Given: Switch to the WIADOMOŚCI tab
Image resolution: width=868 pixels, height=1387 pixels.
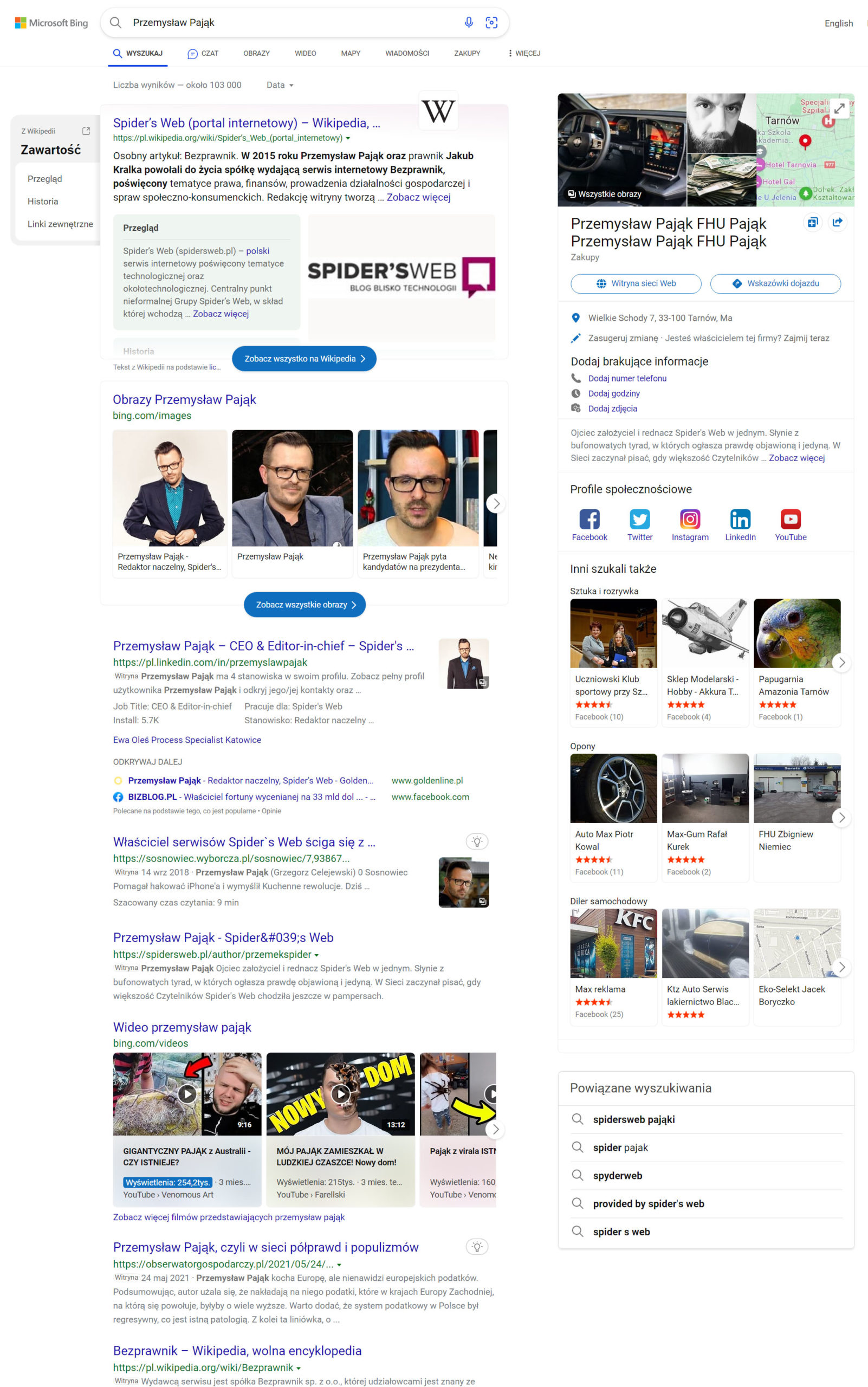Looking at the screenshot, I should [407, 54].
